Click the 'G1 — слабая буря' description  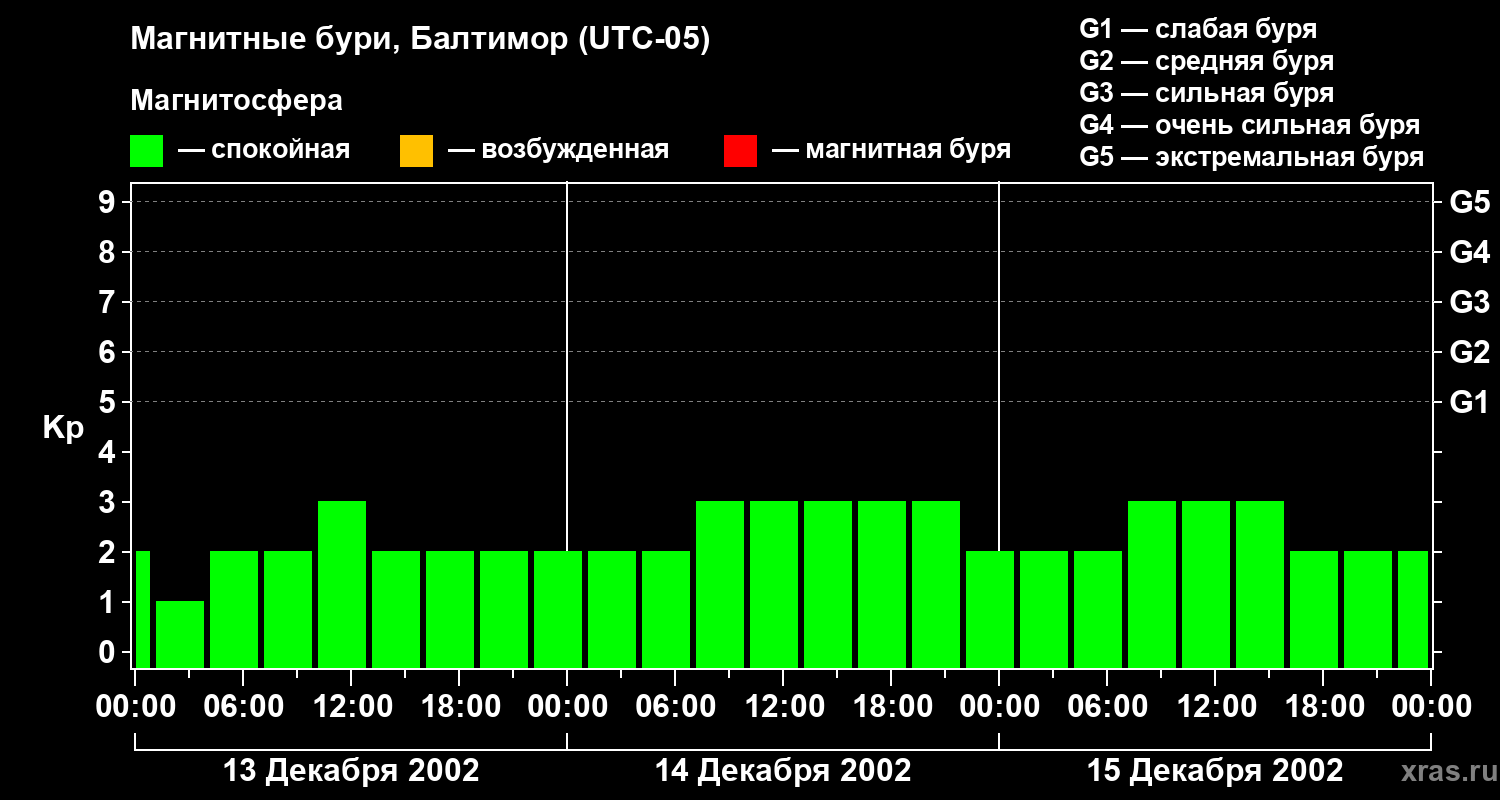1198,29
